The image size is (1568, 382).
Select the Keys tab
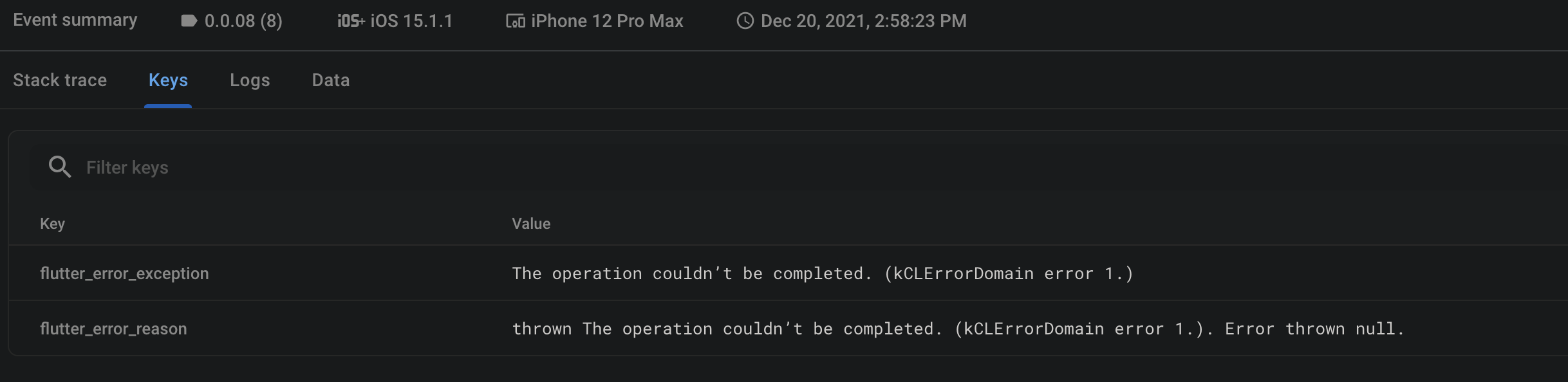(168, 80)
